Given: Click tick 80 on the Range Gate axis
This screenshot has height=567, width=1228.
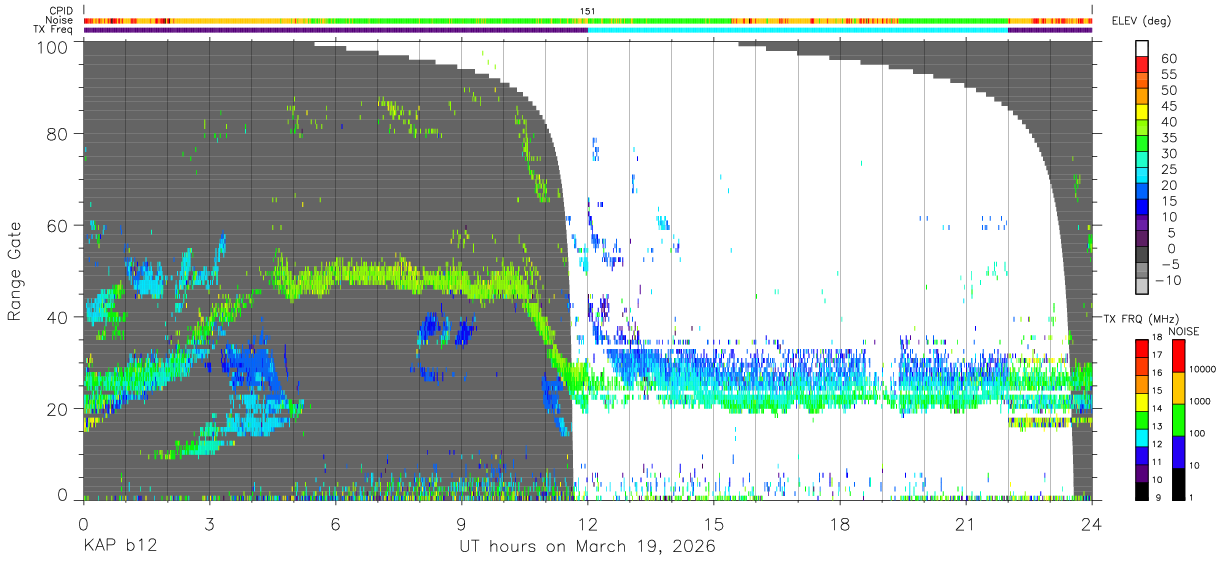Looking at the screenshot, I should pos(58,133).
